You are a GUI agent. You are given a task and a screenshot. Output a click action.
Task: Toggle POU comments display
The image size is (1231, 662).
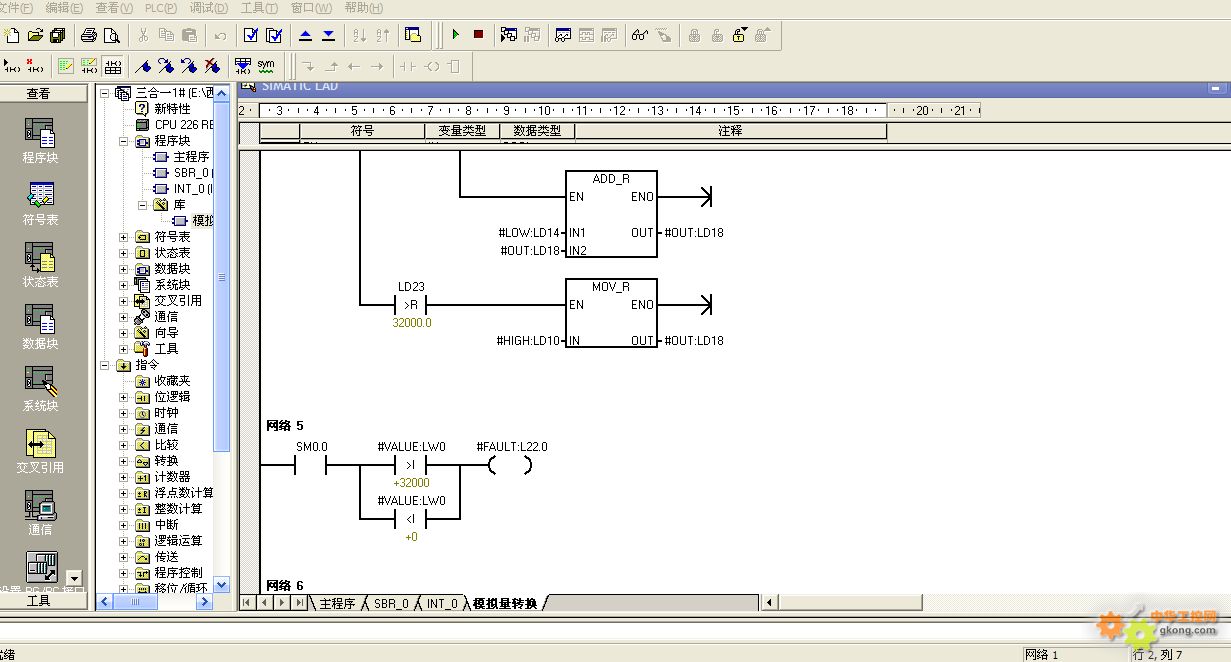(x=66, y=66)
